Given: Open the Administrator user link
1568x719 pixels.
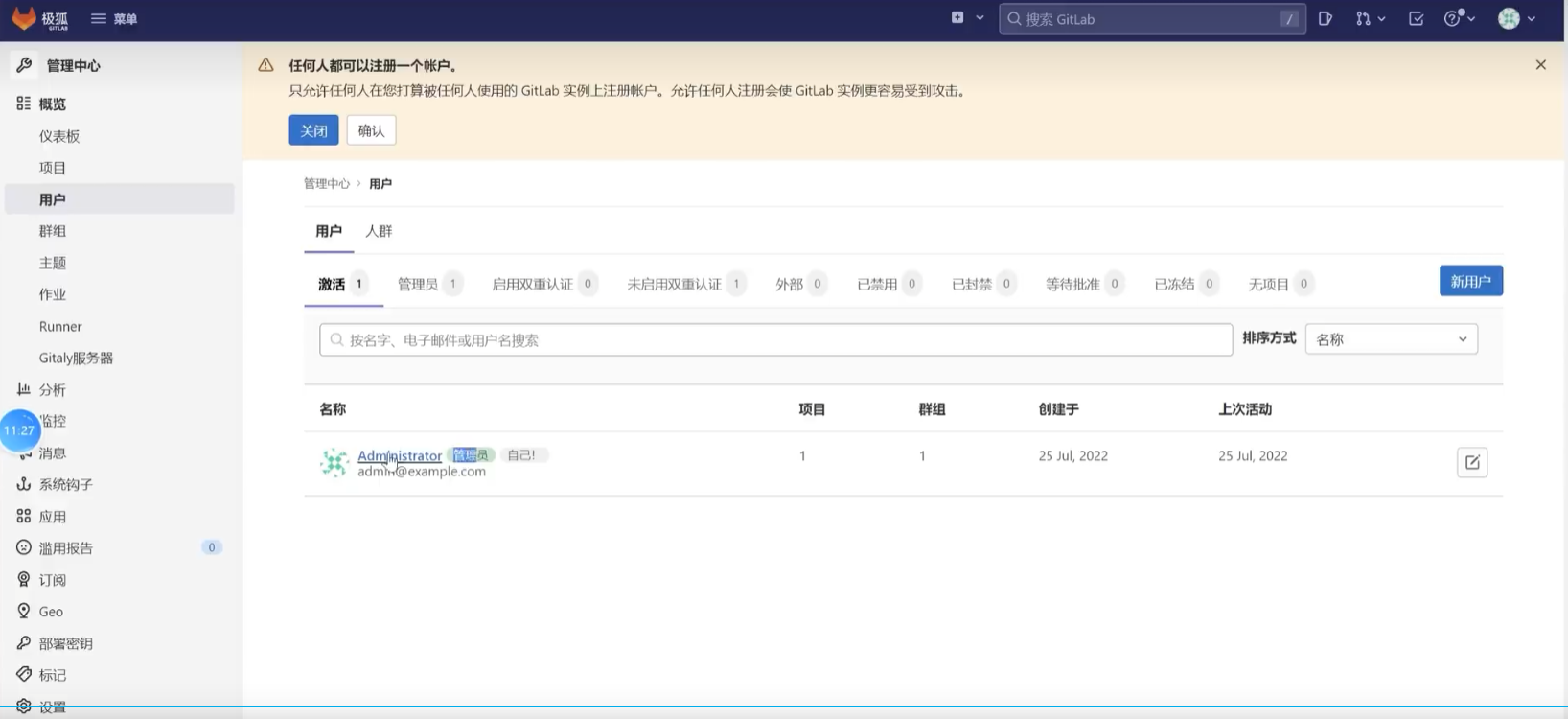Looking at the screenshot, I should (400, 455).
